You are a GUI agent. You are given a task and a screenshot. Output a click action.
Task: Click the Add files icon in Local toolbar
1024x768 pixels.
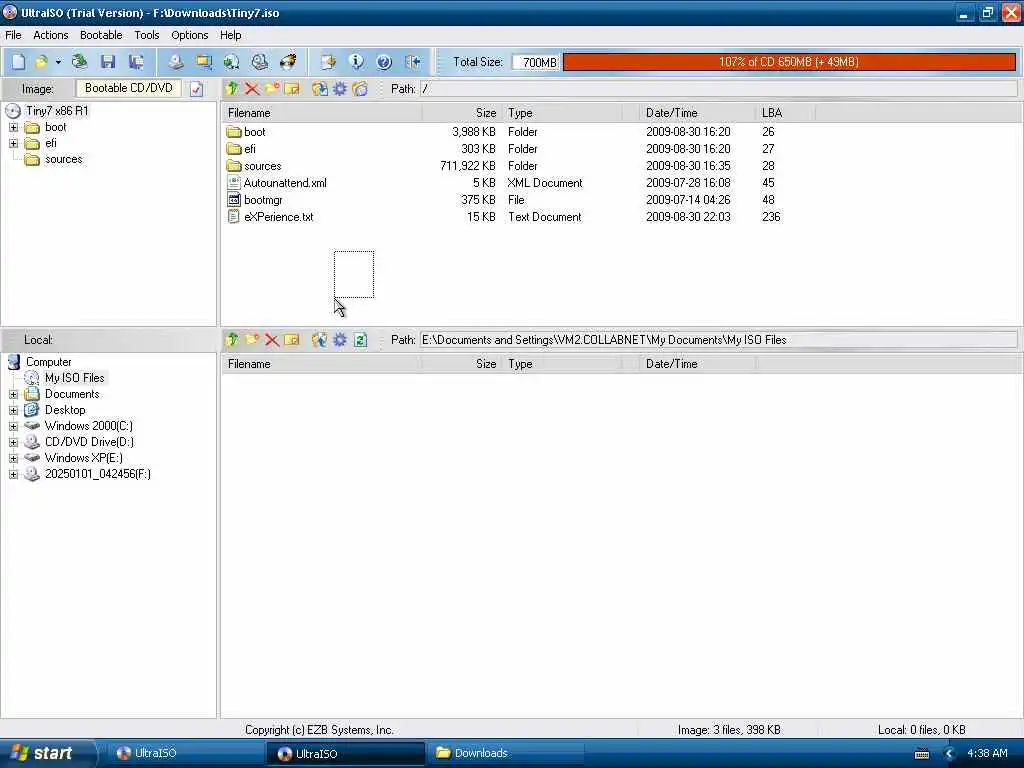coord(319,340)
